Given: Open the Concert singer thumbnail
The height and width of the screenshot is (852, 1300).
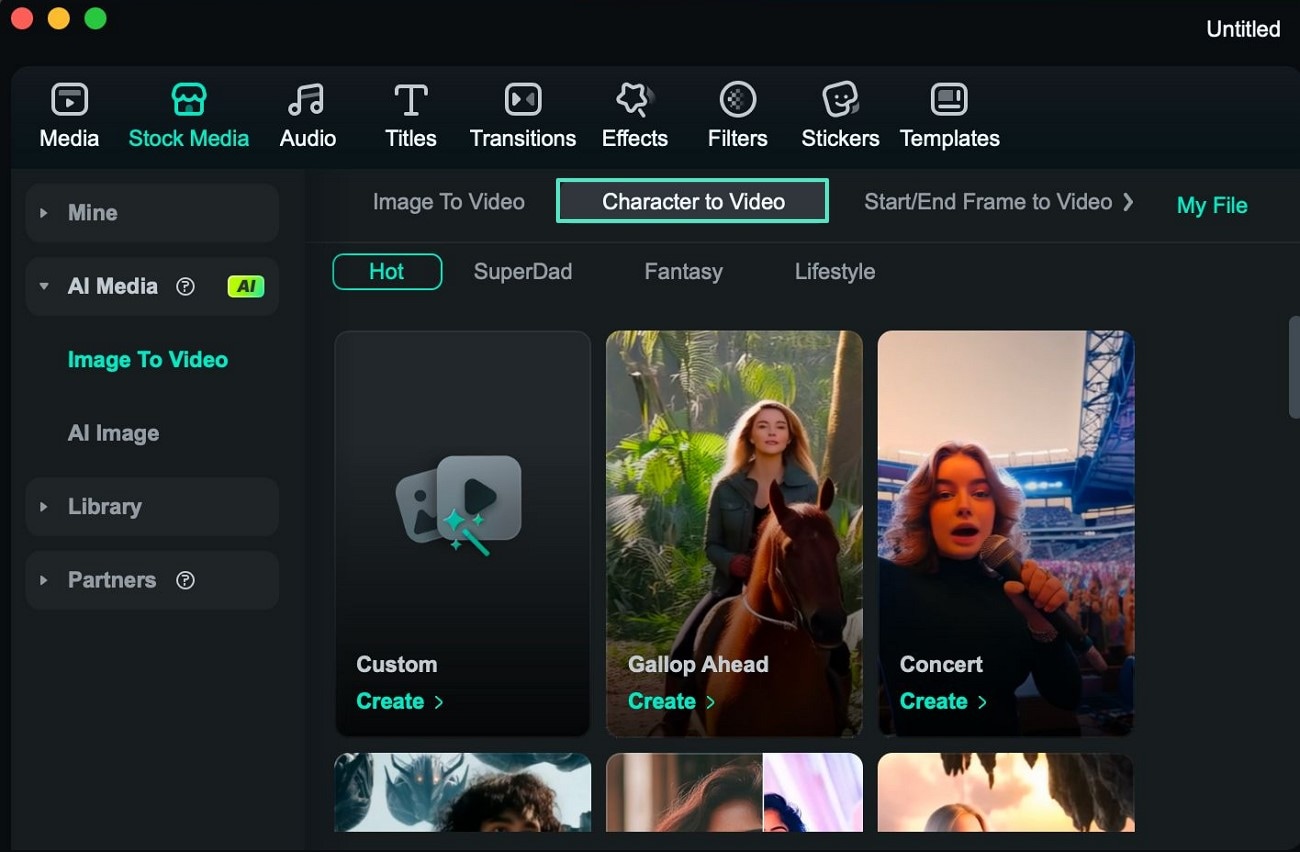Looking at the screenshot, I should point(1006,533).
